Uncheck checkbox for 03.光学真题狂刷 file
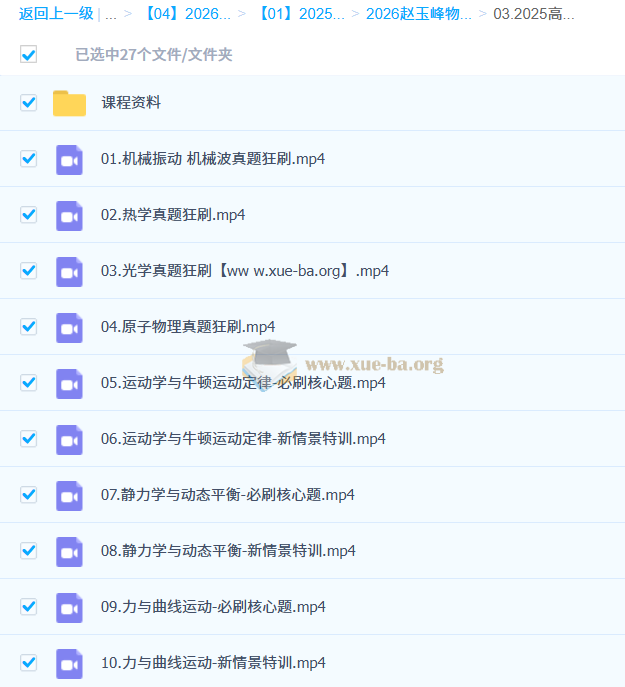The height and width of the screenshot is (687, 625). point(28,271)
